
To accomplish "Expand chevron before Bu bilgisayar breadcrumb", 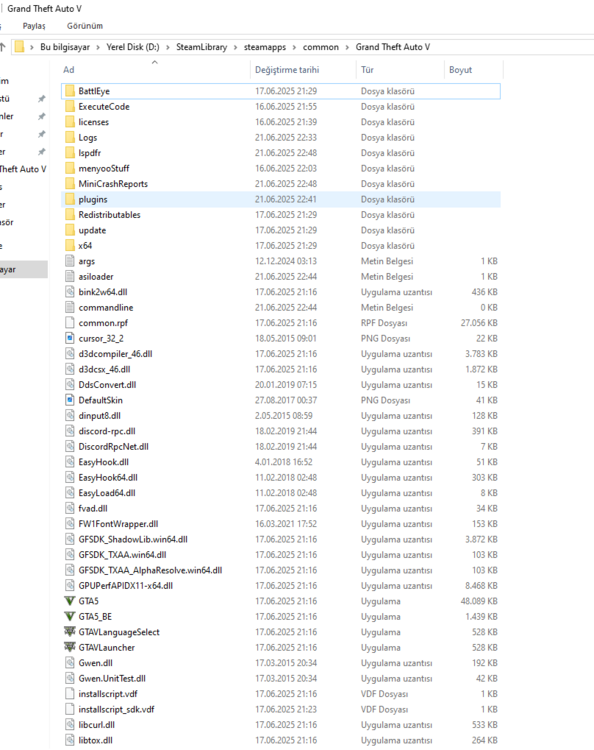I will (x=32, y=47).
